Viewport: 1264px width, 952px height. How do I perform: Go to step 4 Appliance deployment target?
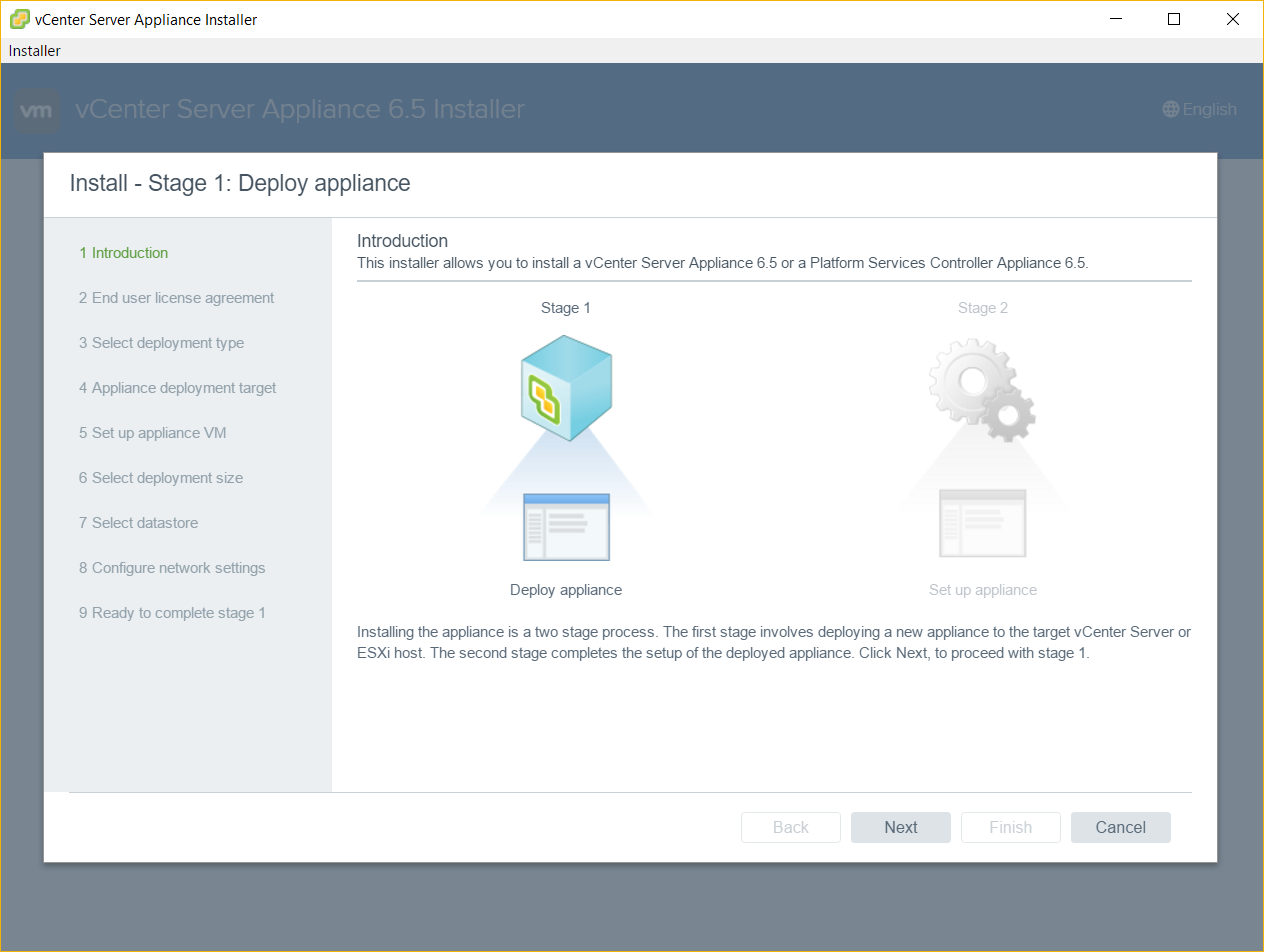(178, 388)
